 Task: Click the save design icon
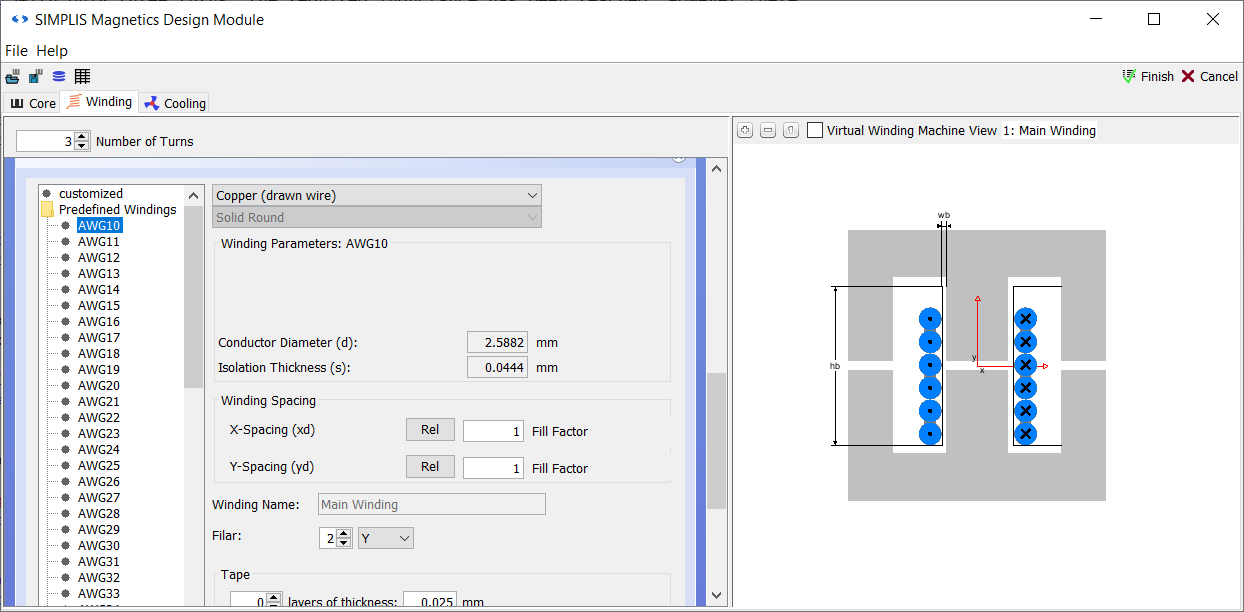[35, 77]
